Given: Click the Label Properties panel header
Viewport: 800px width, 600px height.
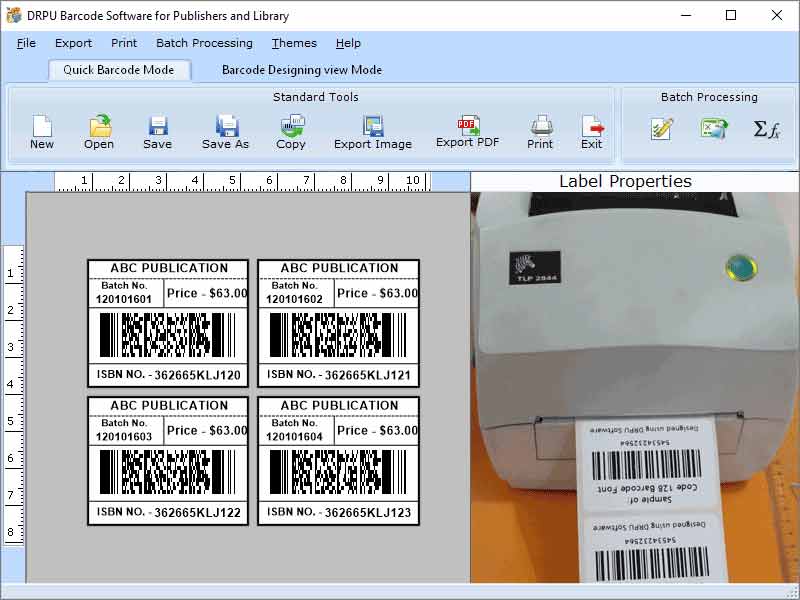Looking at the screenshot, I should point(624,181).
